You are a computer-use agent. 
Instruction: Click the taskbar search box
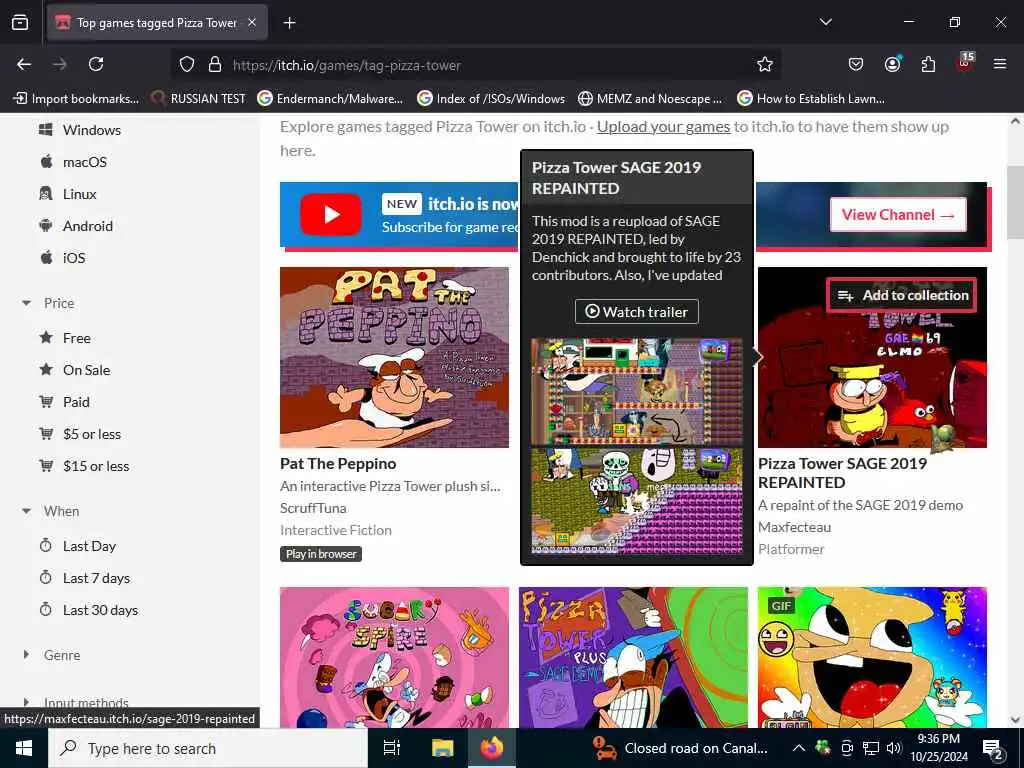[208, 748]
